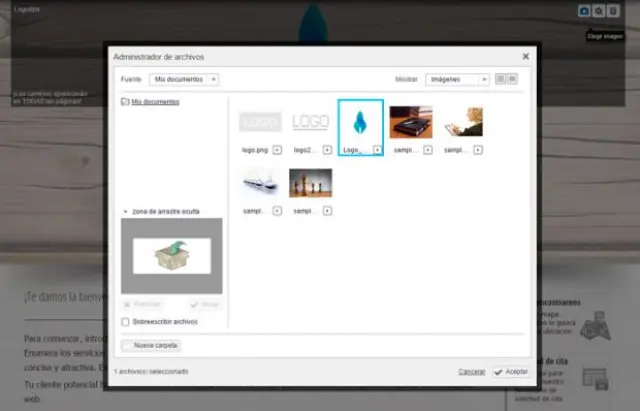
Task: Click the Nueva carpeta button
Action: 151,345
